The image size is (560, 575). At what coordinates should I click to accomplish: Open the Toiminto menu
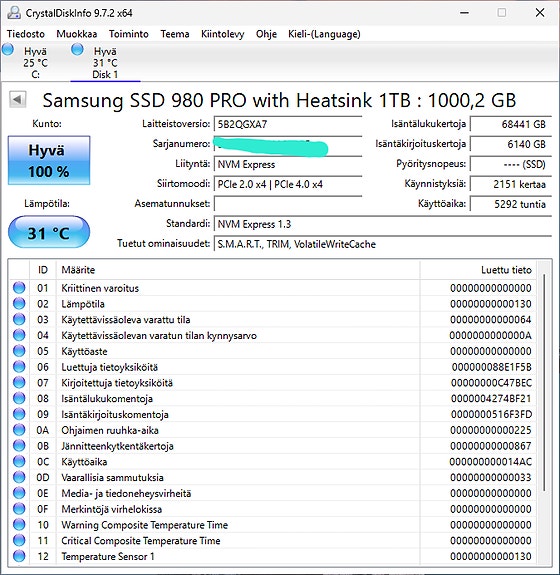[129, 34]
